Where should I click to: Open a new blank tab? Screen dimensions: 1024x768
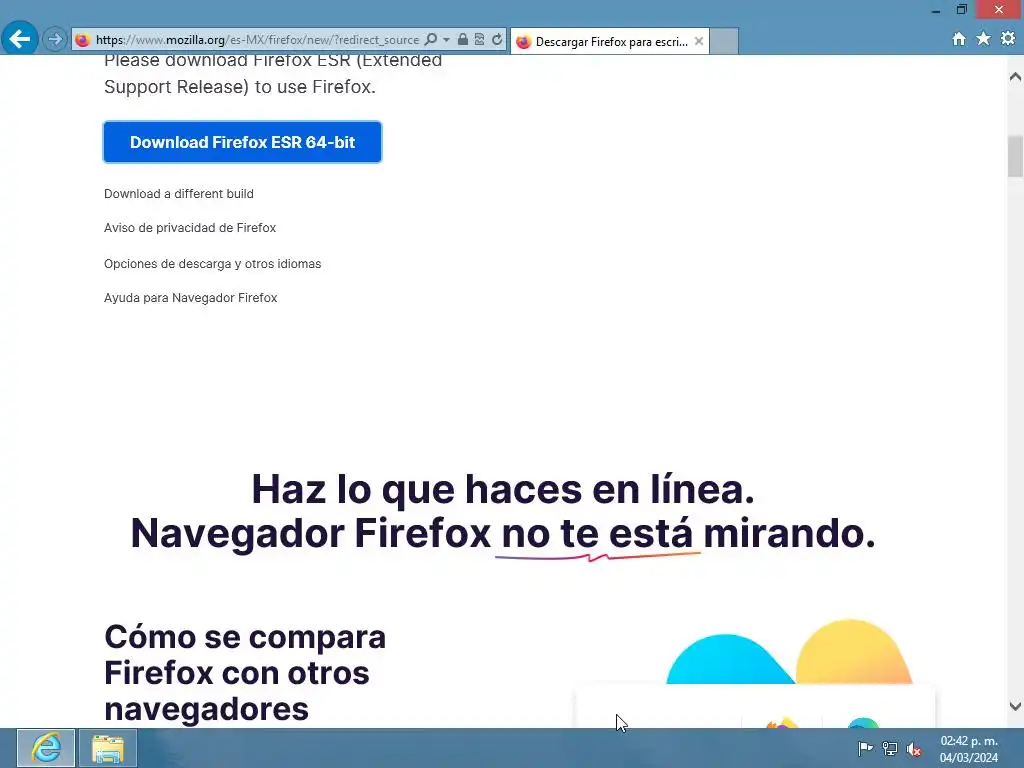[724, 41]
